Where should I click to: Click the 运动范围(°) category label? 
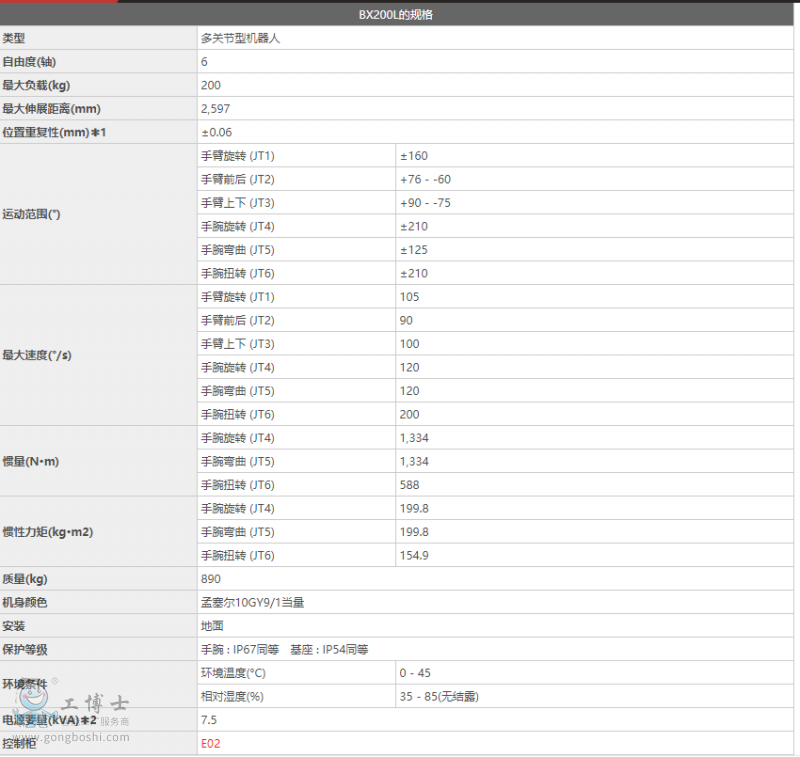pos(32,214)
